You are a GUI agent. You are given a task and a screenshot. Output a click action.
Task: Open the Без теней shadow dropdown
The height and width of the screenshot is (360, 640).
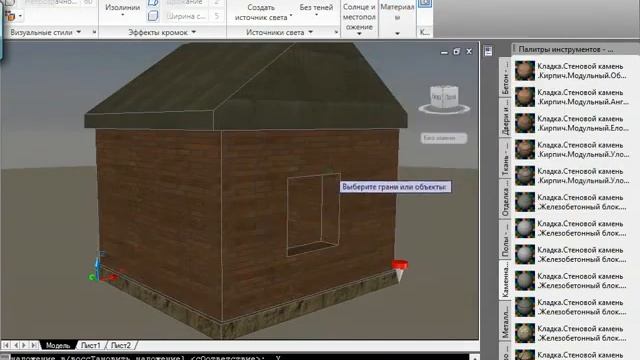[316, 10]
